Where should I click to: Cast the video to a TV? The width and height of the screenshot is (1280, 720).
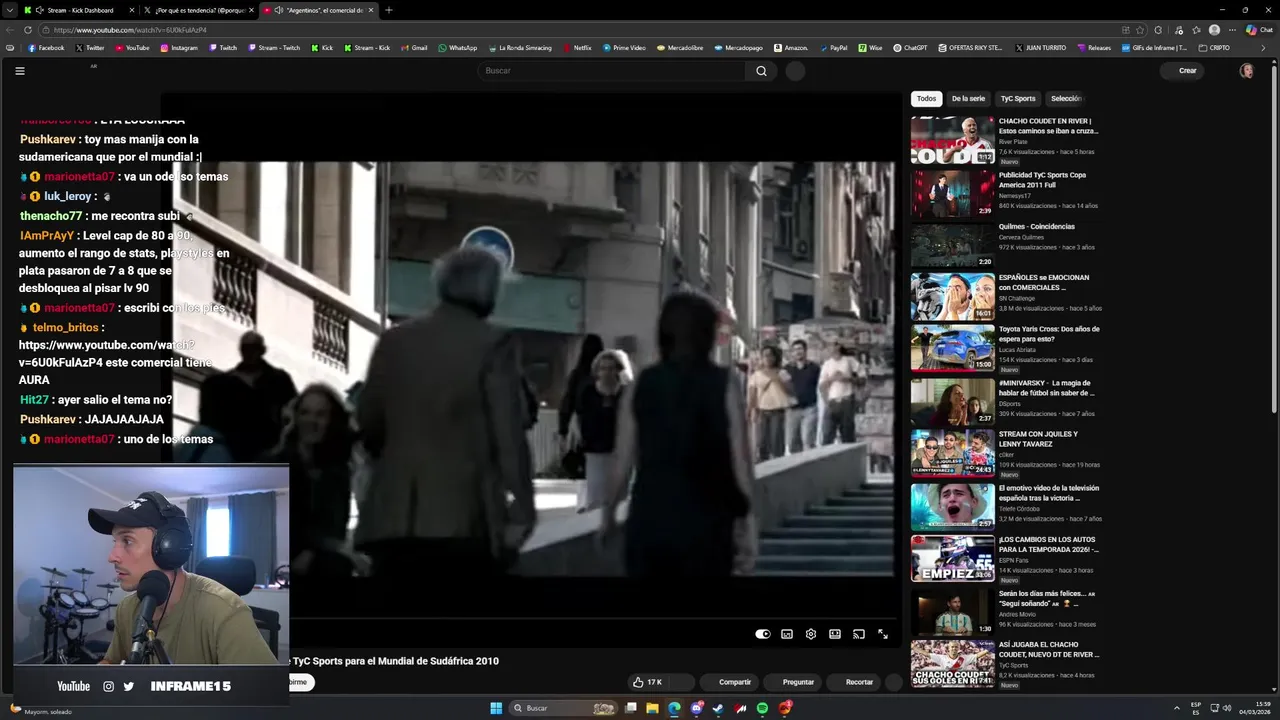point(859,634)
